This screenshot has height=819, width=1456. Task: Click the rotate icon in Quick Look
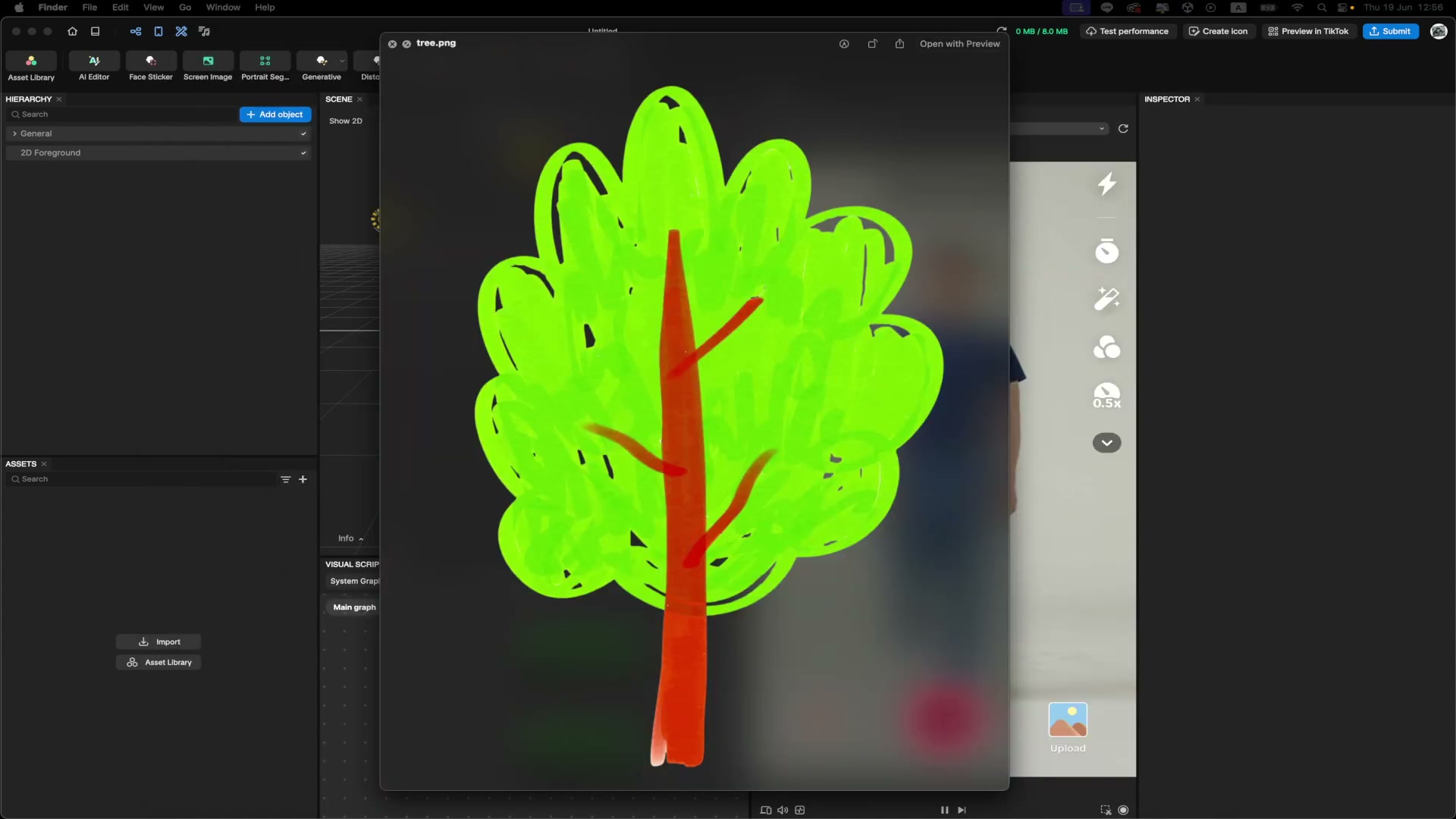click(x=872, y=44)
